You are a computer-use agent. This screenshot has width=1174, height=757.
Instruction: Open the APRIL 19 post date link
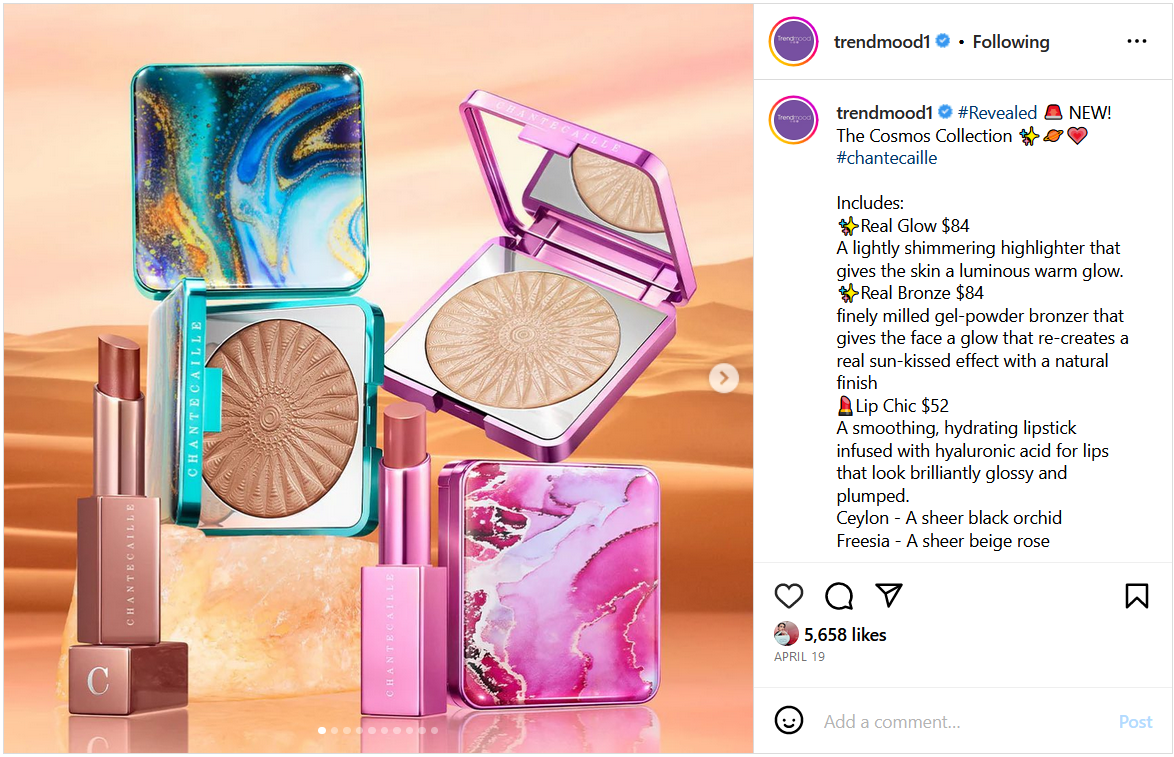799,657
